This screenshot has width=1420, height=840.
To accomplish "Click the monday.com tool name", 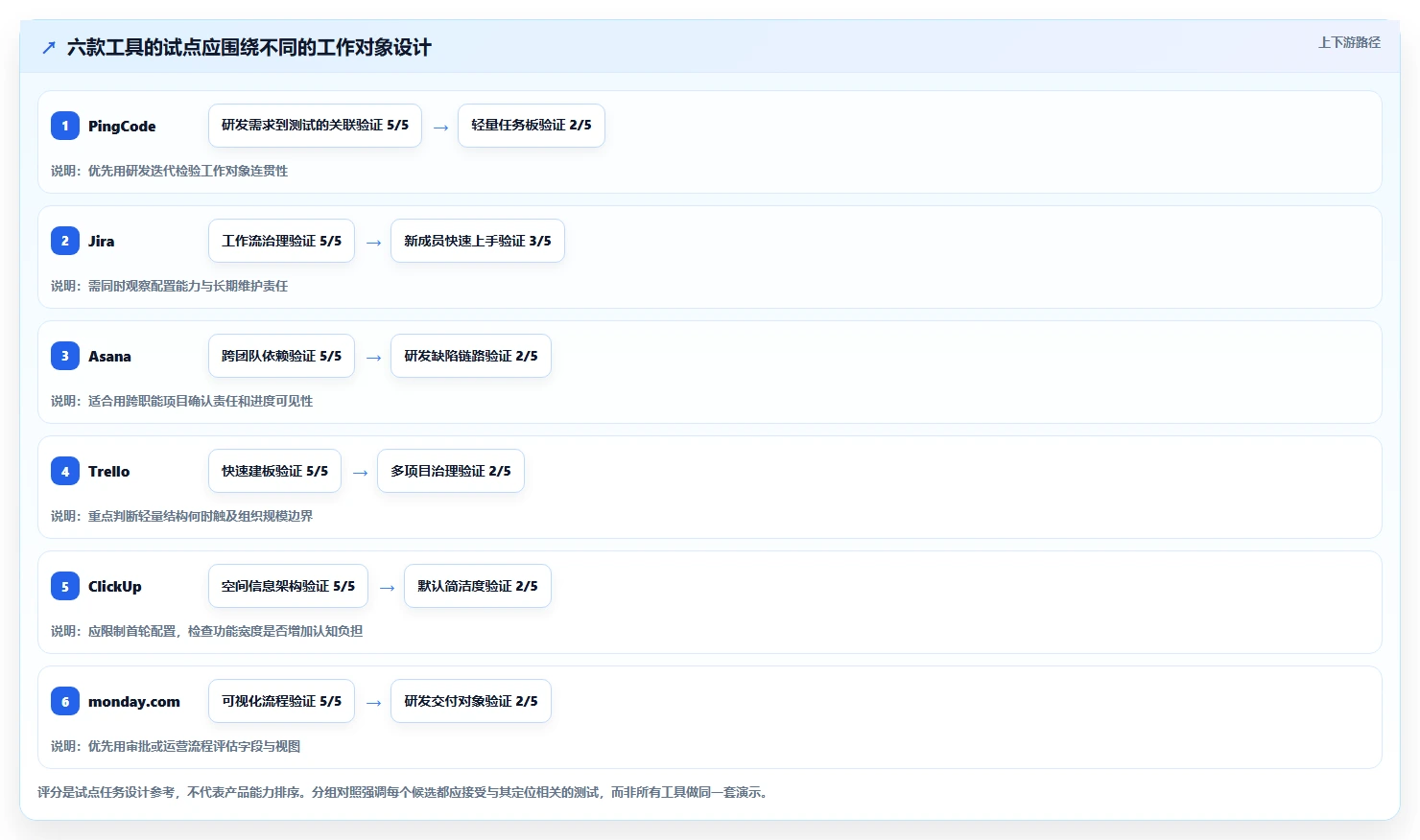I will pyautogui.click(x=133, y=701).
